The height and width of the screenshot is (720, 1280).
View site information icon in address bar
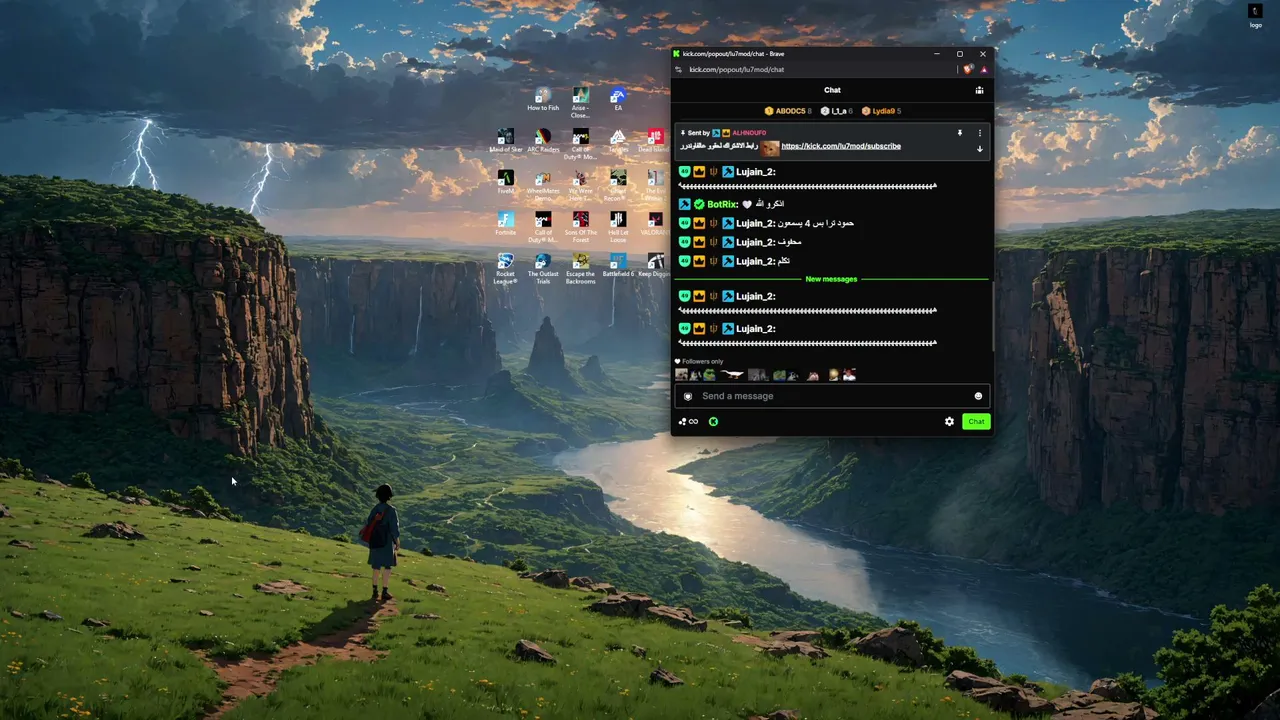pos(679,70)
